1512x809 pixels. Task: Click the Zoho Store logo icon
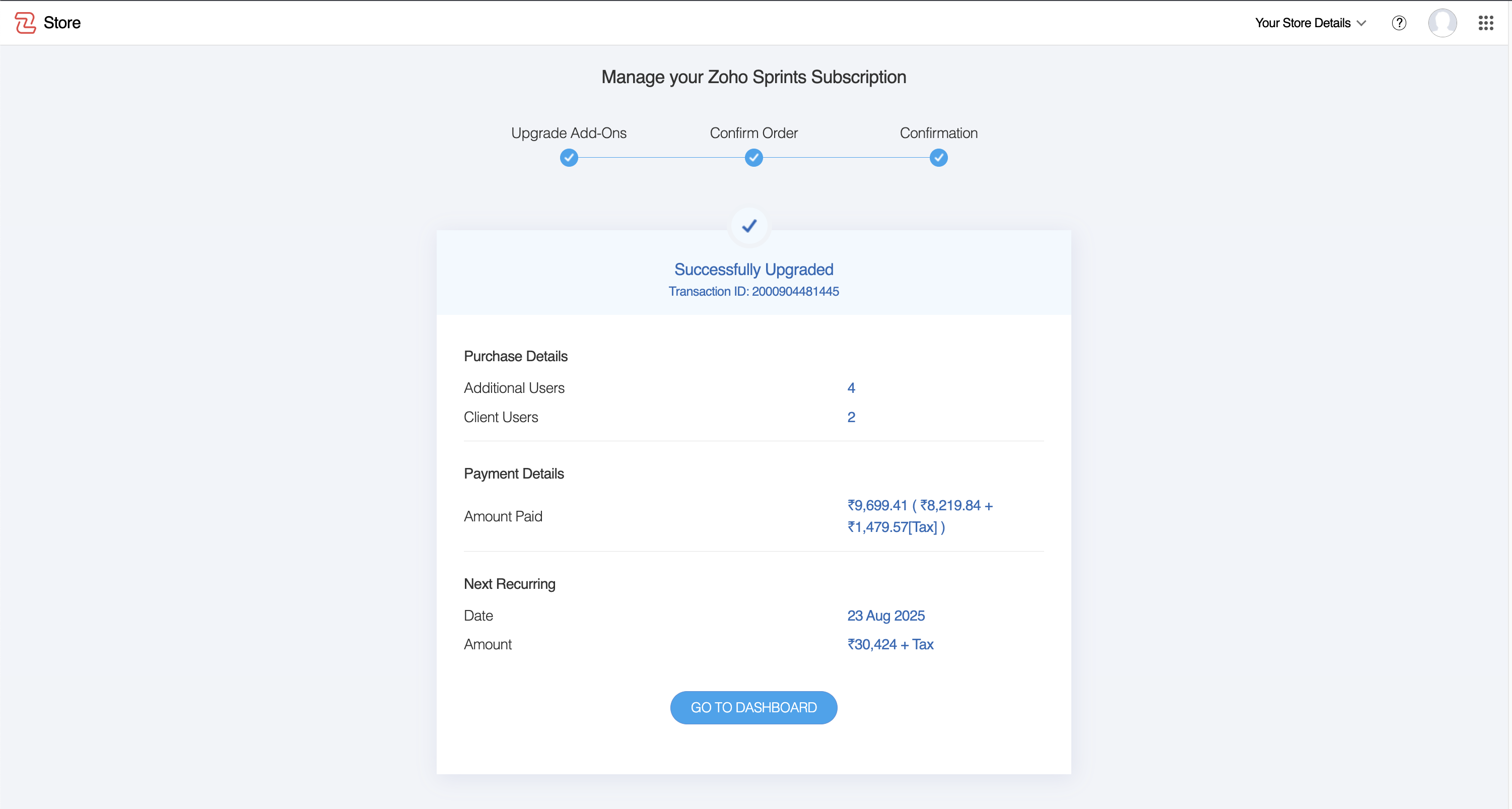pos(25,23)
